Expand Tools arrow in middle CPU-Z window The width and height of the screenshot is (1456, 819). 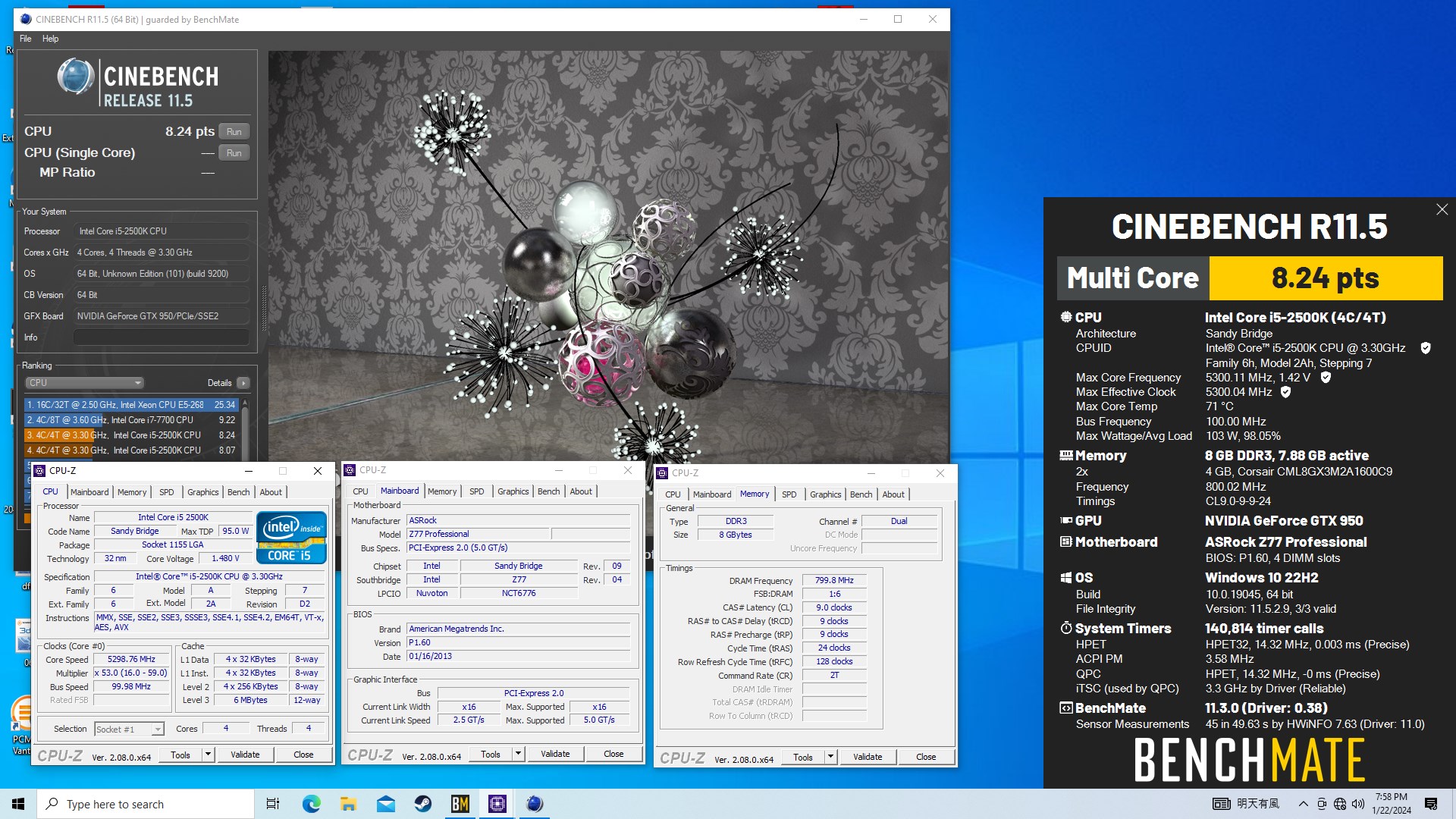pyautogui.click(x=519, y=755)
